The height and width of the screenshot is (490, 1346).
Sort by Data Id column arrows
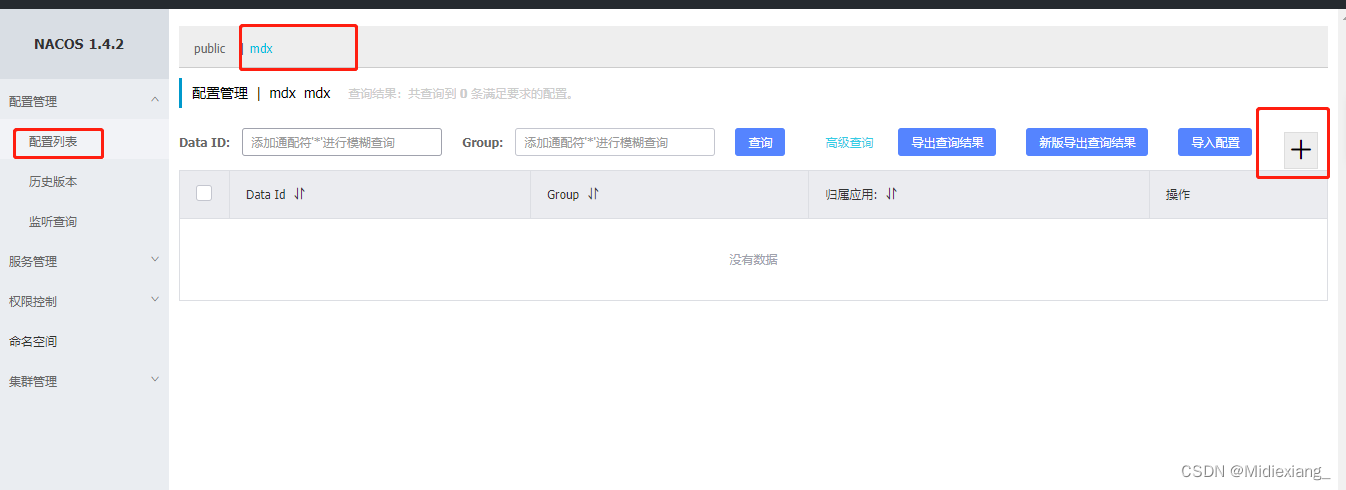click(299, 194)
